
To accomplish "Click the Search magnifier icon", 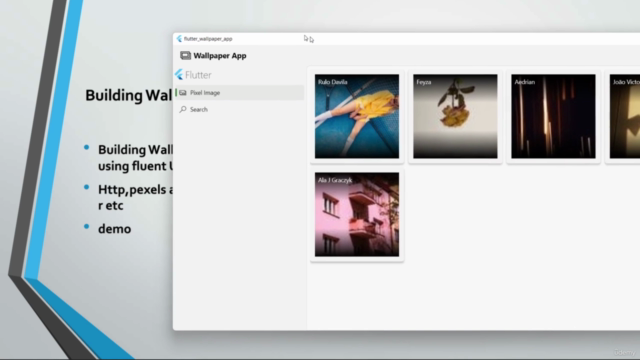I will tap(183, 109).
